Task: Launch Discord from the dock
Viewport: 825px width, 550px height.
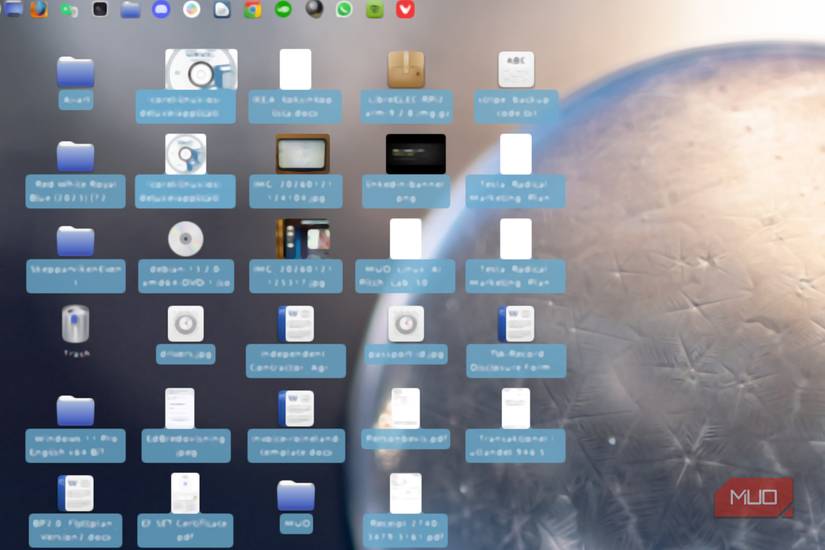Action: [161, 9]
